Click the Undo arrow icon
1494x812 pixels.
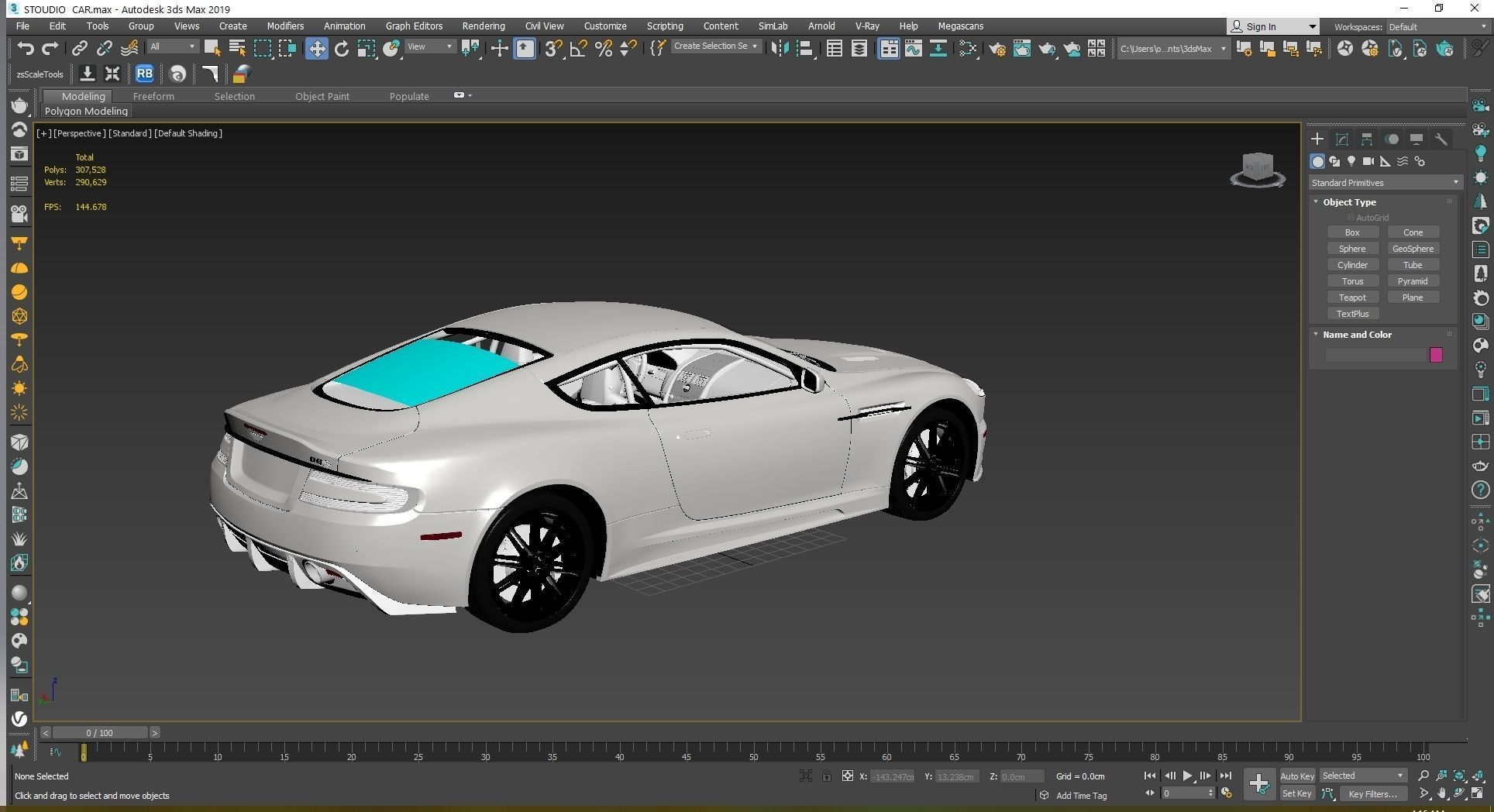tap(25, 49)
